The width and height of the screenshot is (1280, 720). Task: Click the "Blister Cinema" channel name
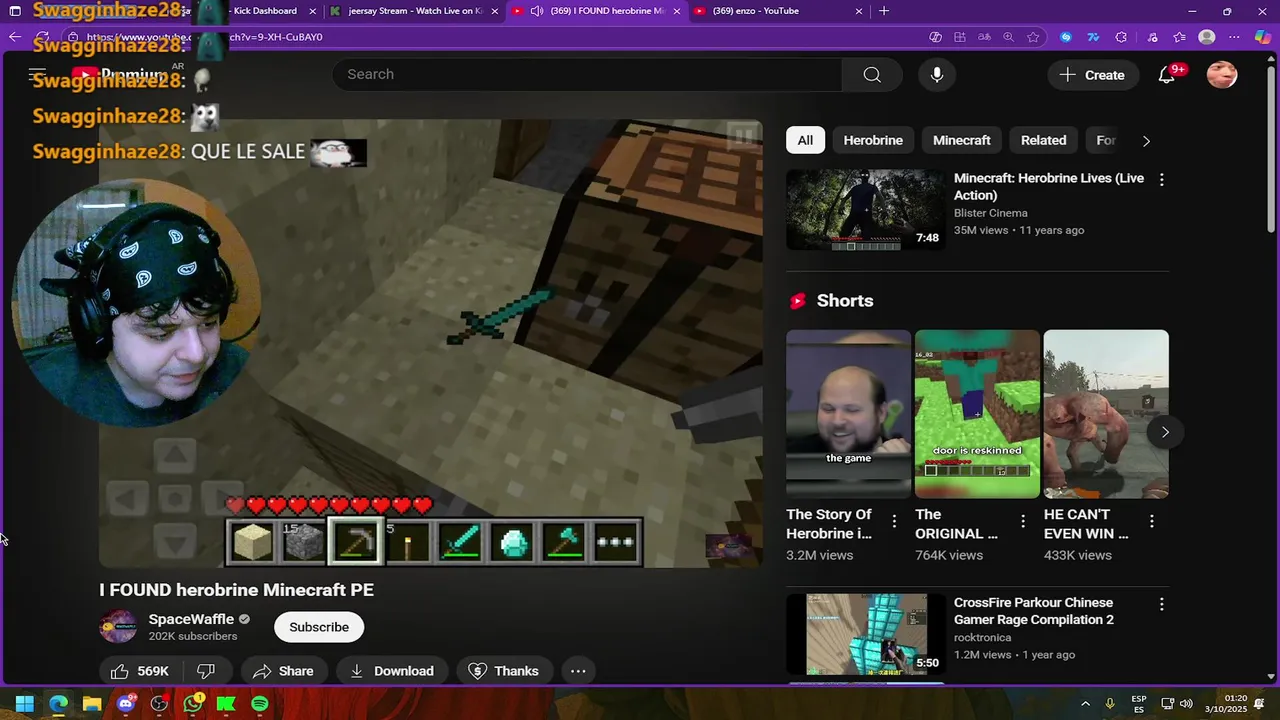(x=990, y=213)
